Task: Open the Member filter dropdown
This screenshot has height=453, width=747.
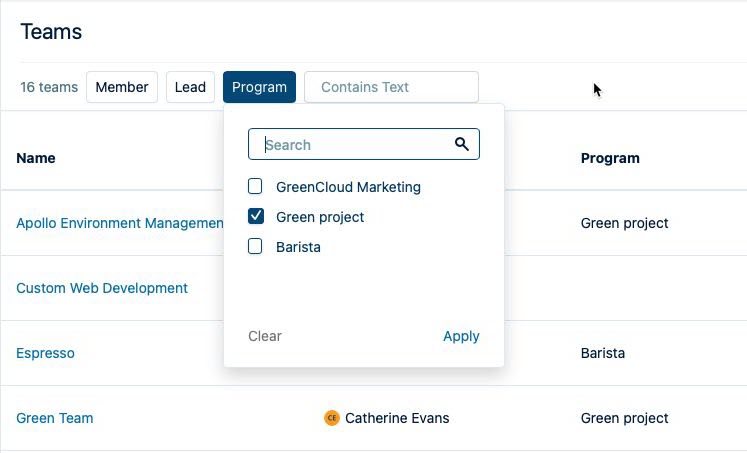Action: click(x=122, y=87)
